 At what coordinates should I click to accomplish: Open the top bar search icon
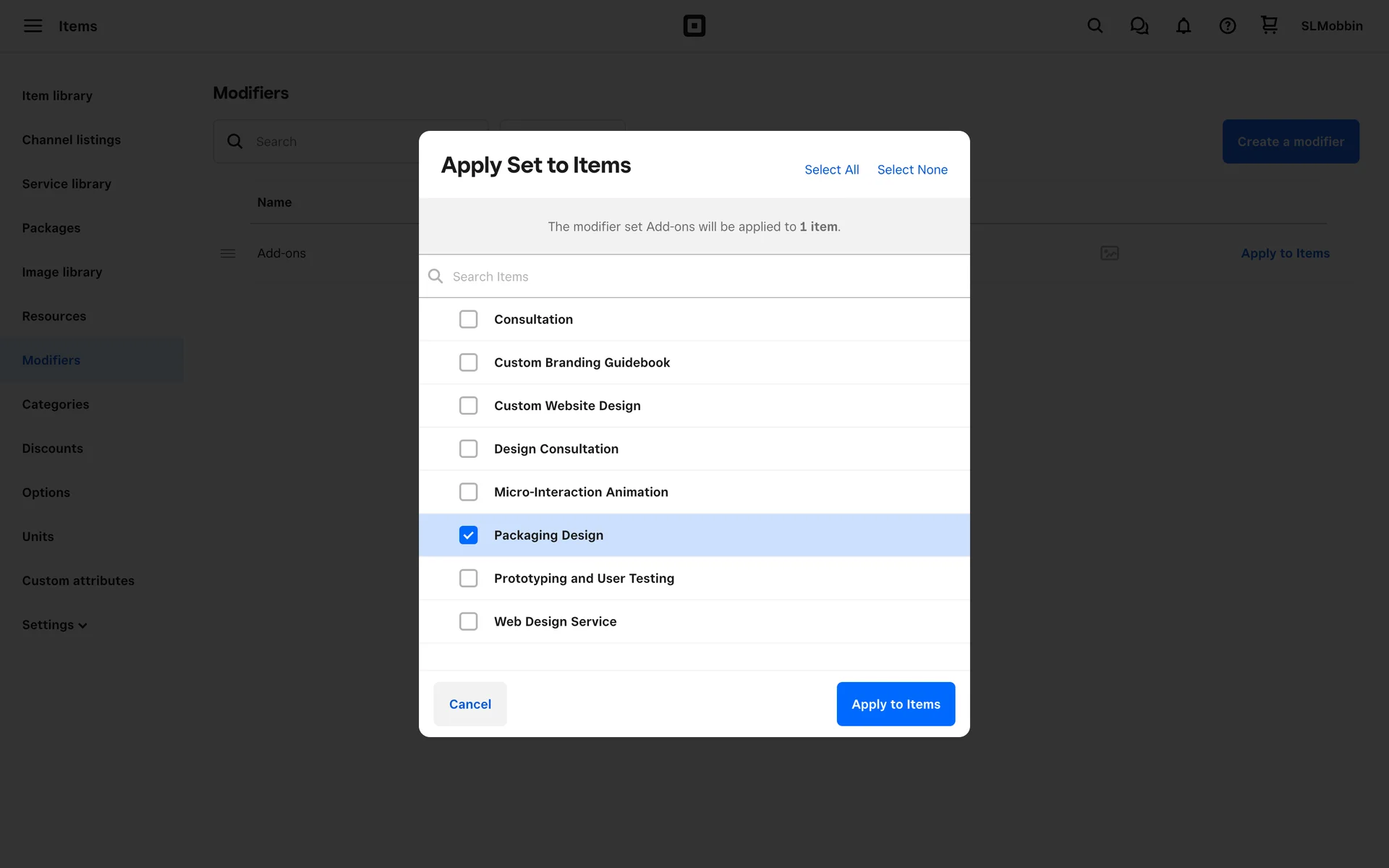pos(1095,26)
